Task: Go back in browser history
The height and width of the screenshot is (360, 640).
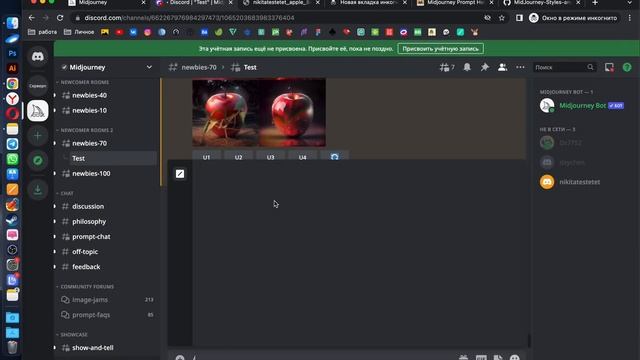Action: (x=32, y=18)
